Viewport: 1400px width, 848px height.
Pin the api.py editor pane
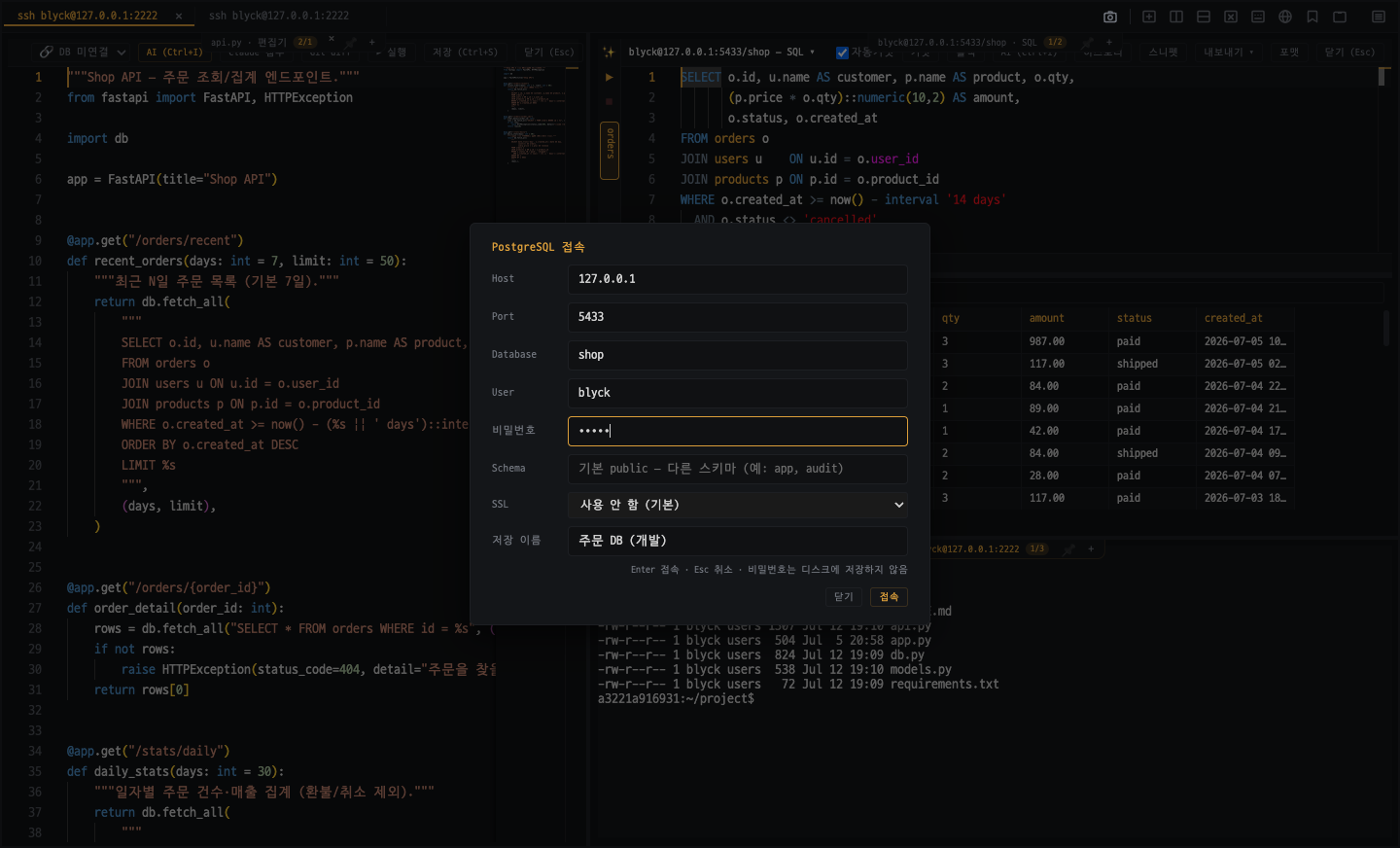tap(350, 43)
